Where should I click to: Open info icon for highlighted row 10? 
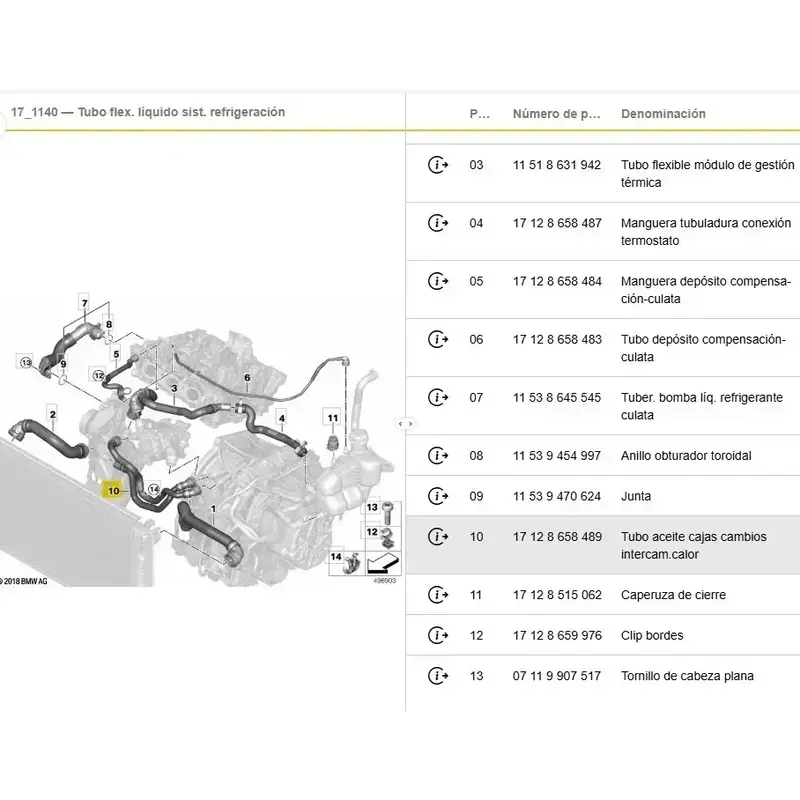[x=437, y=537]
